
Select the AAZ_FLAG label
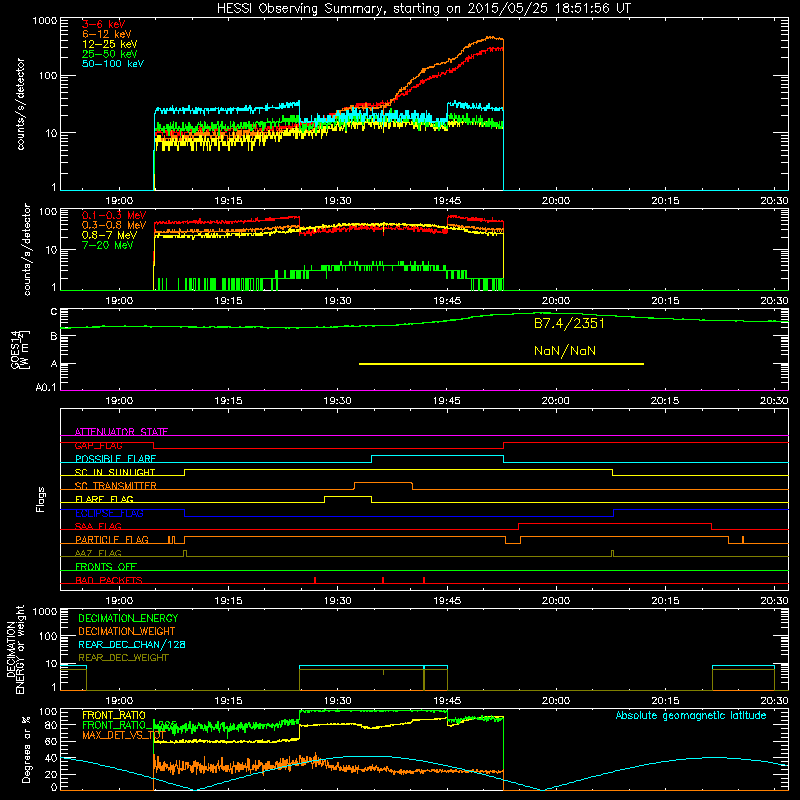click(x=98, y=553)
